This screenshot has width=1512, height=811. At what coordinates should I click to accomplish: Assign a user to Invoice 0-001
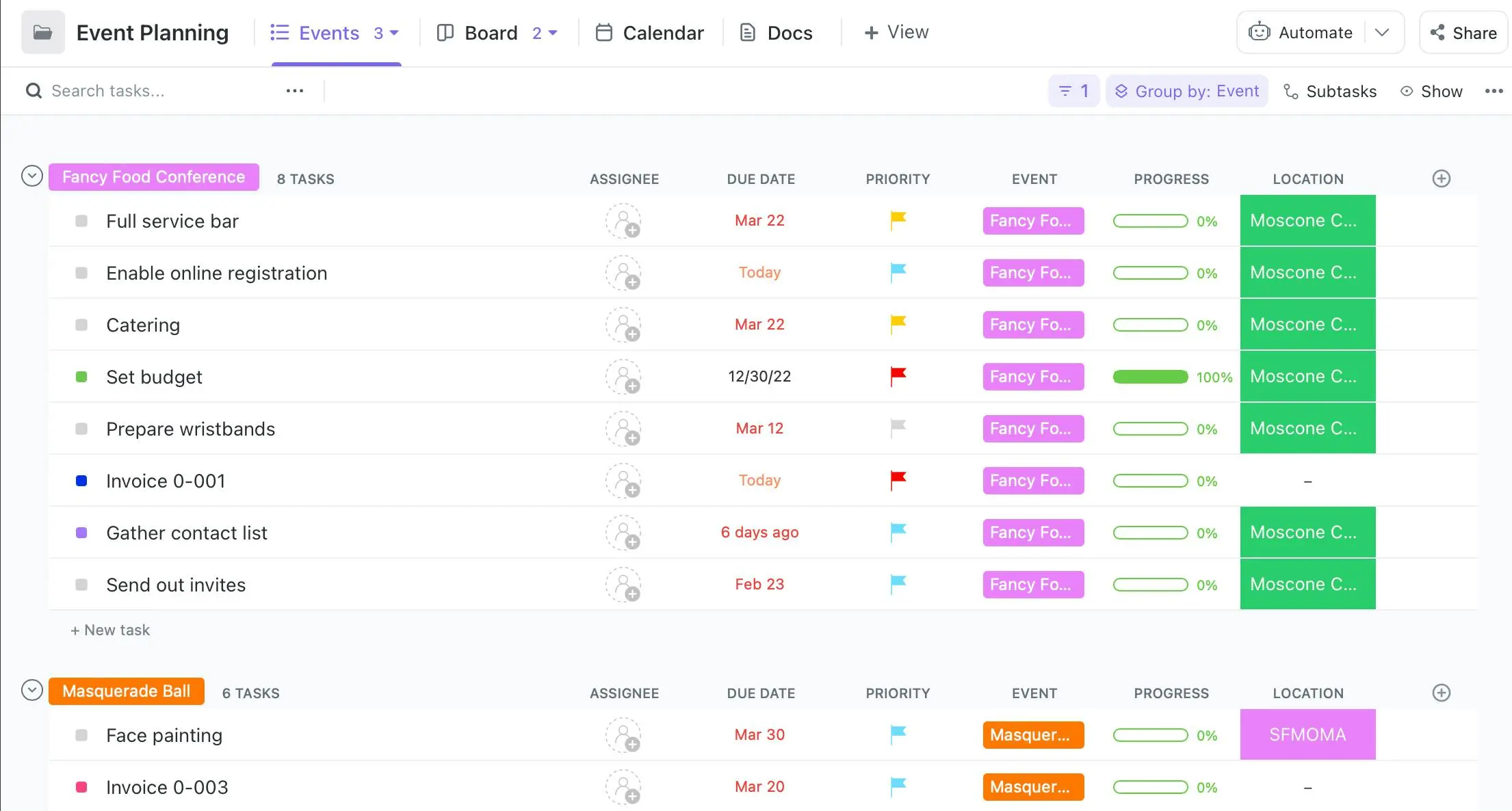pos(623,481)
